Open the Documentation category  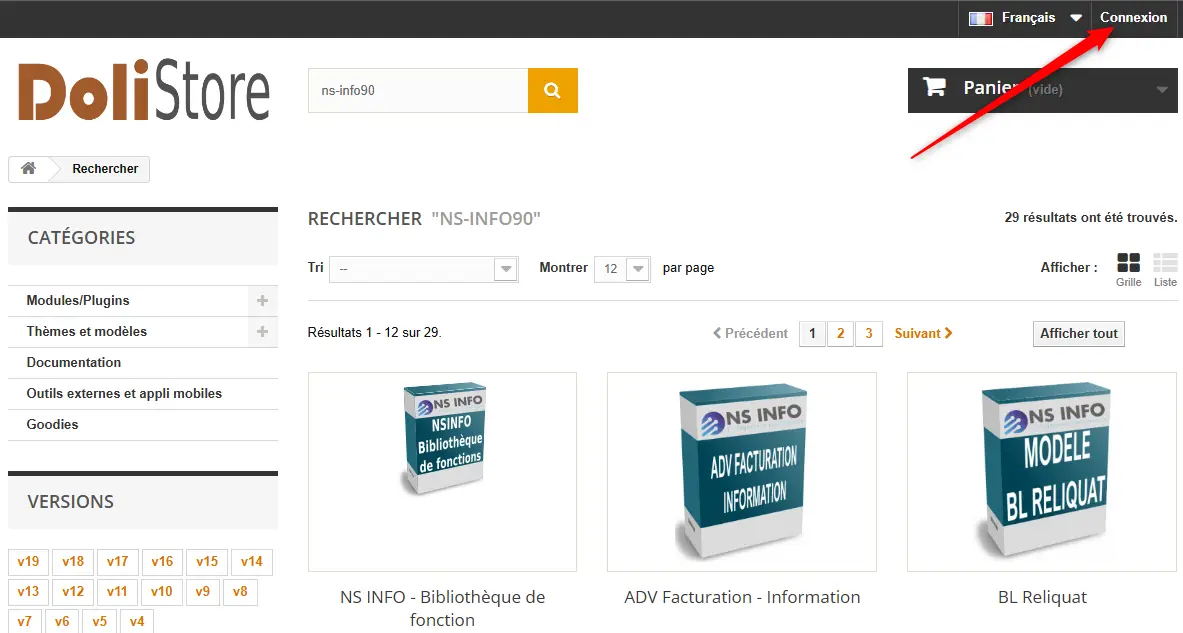click(74, 362)
